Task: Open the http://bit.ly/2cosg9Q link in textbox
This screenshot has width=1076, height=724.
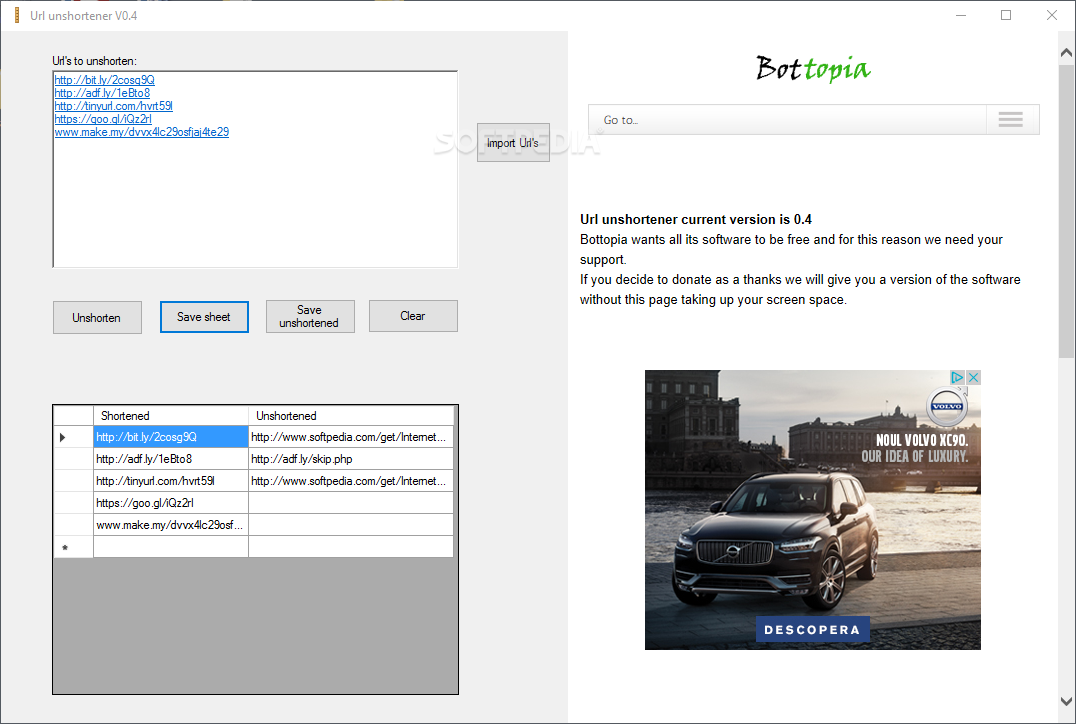Action: (x=104, y=80)
